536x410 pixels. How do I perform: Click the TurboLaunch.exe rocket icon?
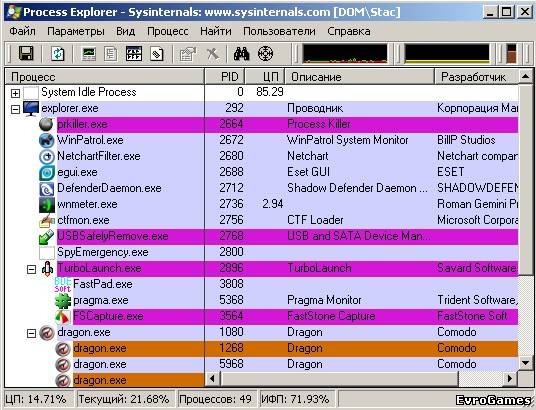point(47,268)
